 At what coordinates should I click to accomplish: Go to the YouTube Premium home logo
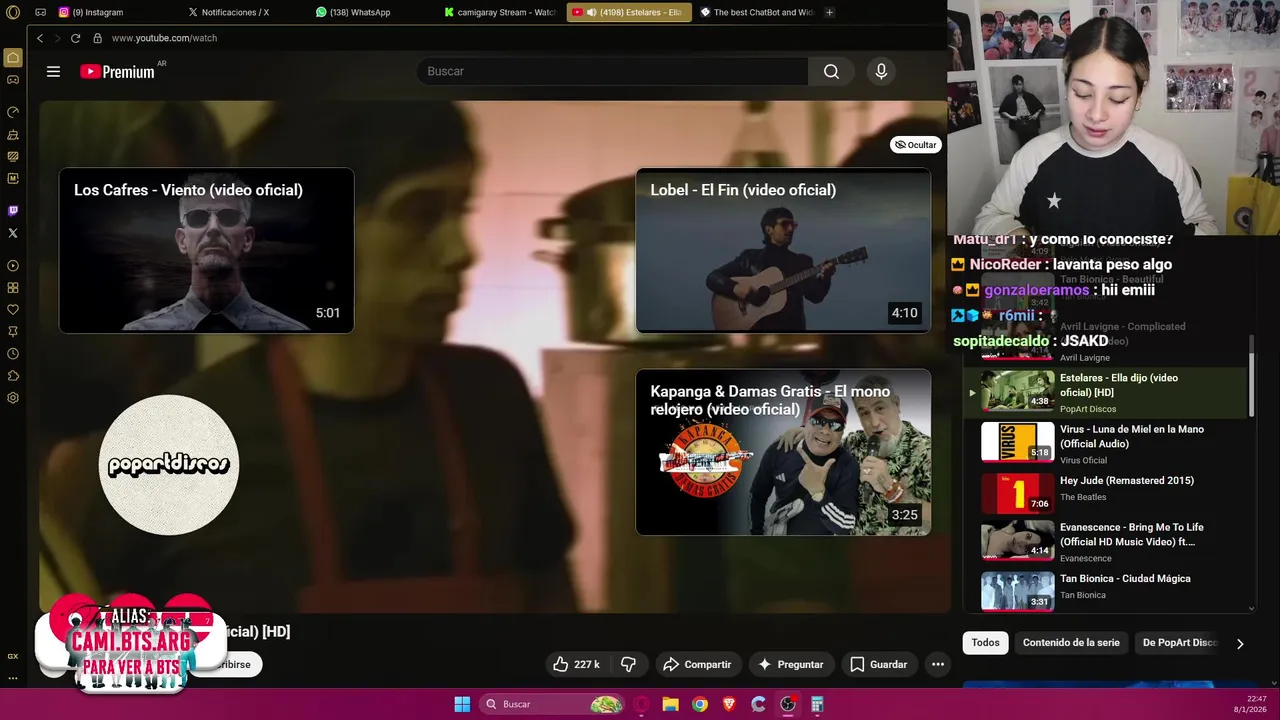pos(117,71)
